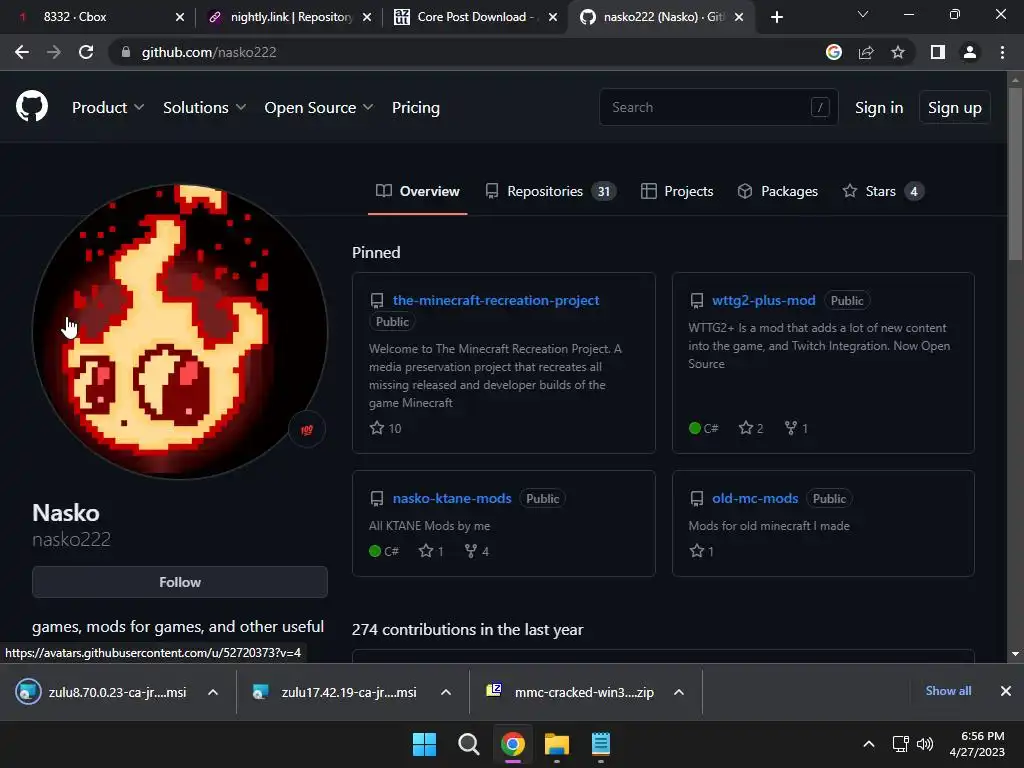The width and height of the screenshot is (1024, 768).
Task: Click the GitHub Octocat logo
Action: [32, 106]
